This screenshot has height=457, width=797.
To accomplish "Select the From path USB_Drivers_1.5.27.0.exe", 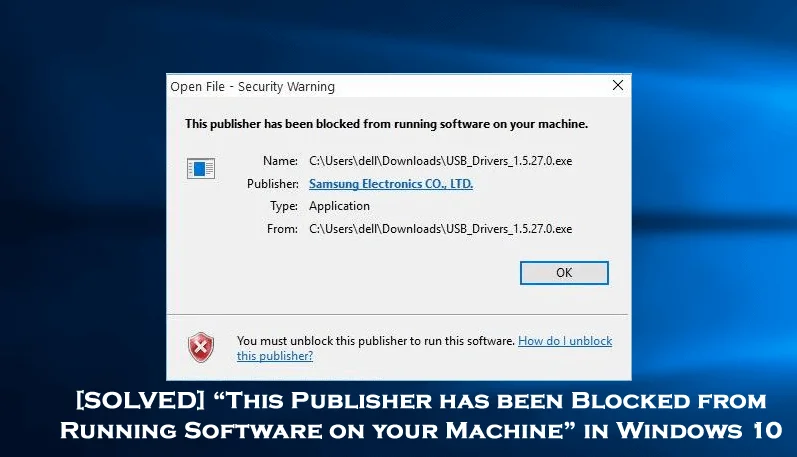I will tap(440, 229).
